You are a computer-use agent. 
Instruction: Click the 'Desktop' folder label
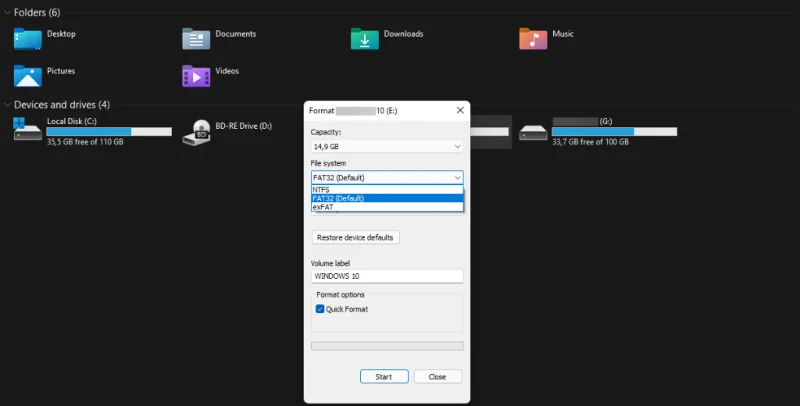click(61, 34)
